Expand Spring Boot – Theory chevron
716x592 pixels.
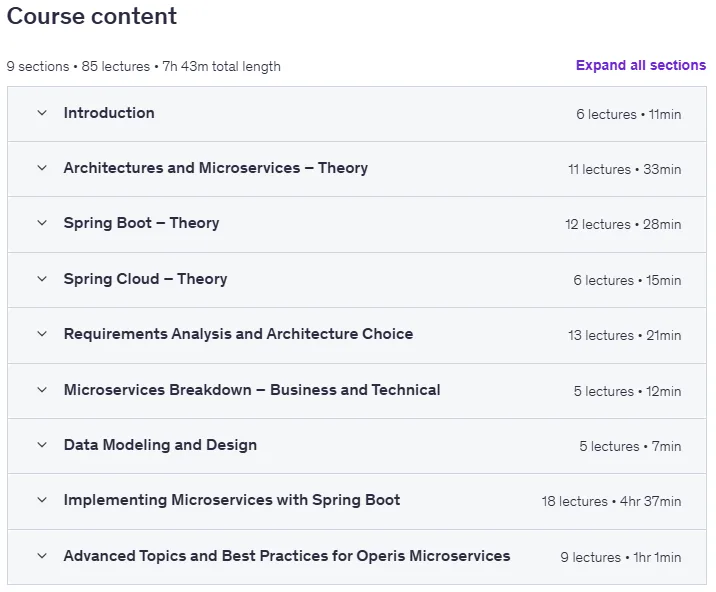42,223
